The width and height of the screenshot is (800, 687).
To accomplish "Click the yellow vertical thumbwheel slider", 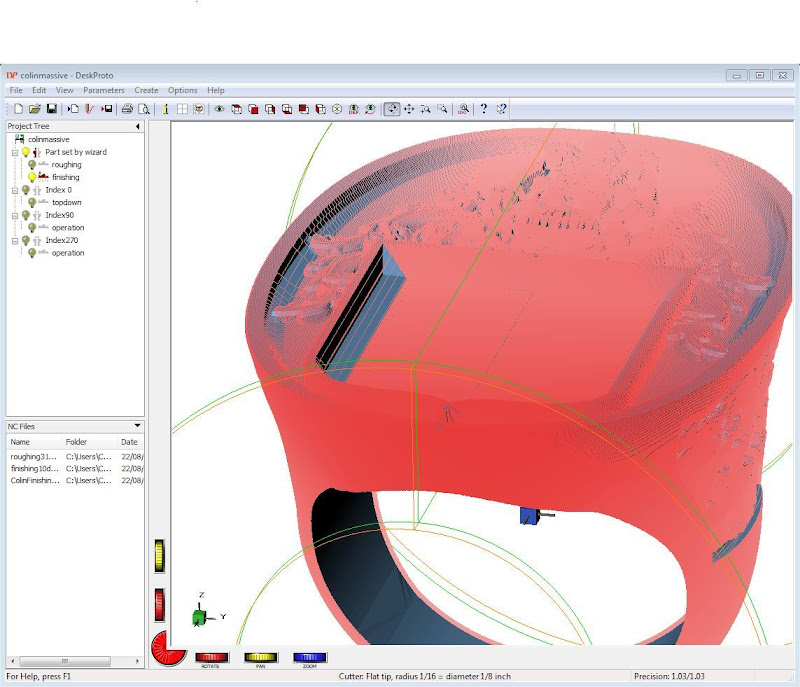I will [159, 557].
